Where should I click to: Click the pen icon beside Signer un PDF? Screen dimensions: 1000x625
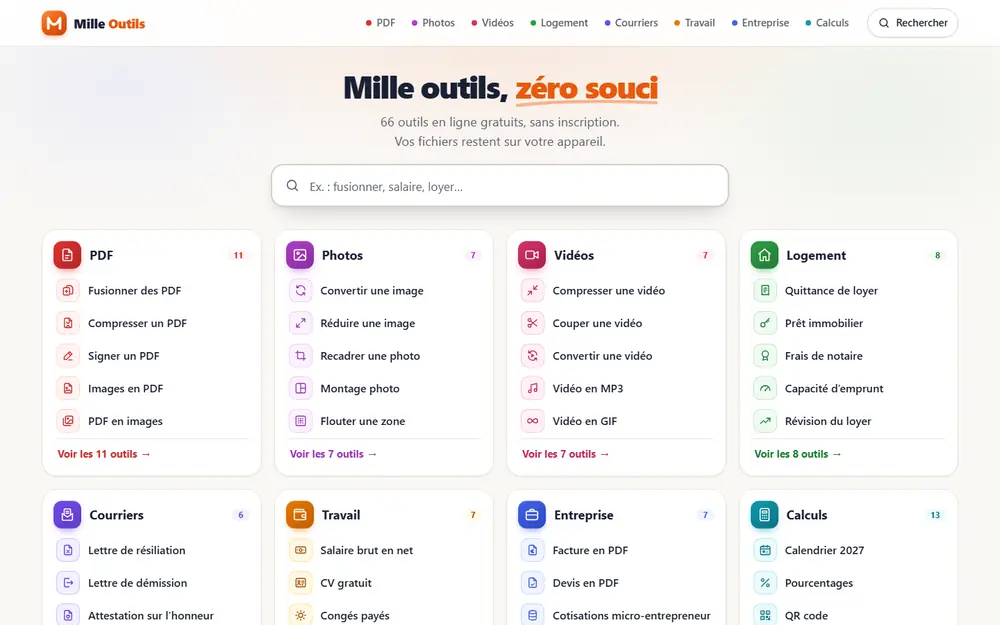click(68, 356)
